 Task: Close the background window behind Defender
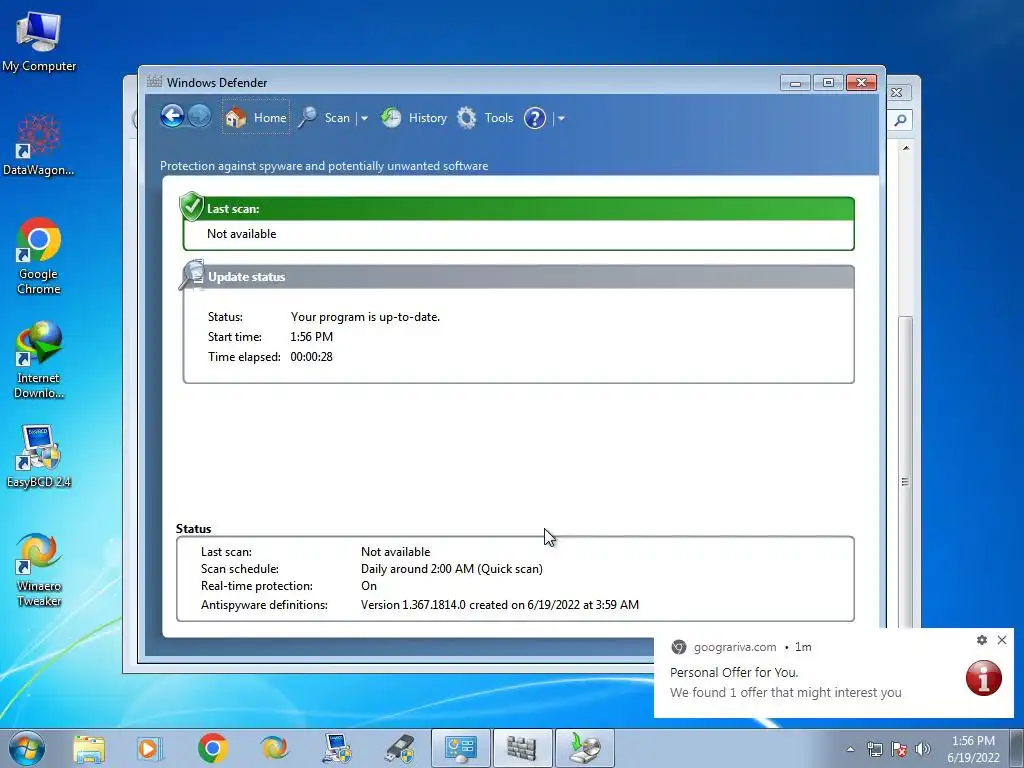coord(897,93)
